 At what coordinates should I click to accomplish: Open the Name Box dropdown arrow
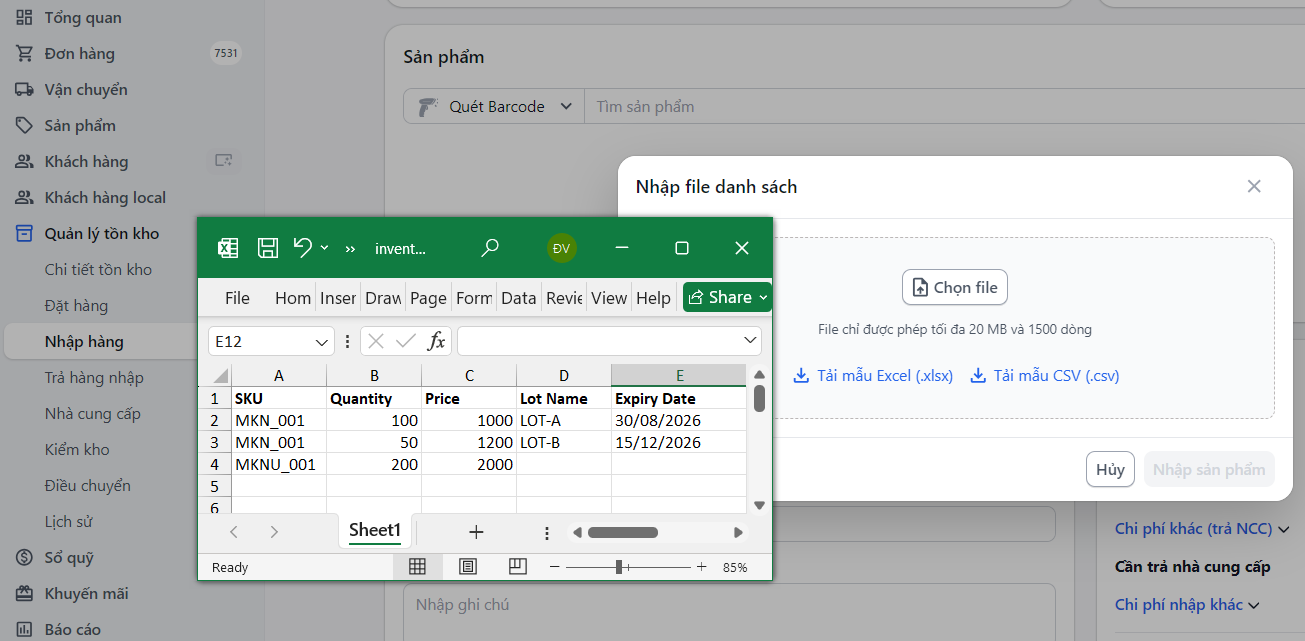pos(322,342)
